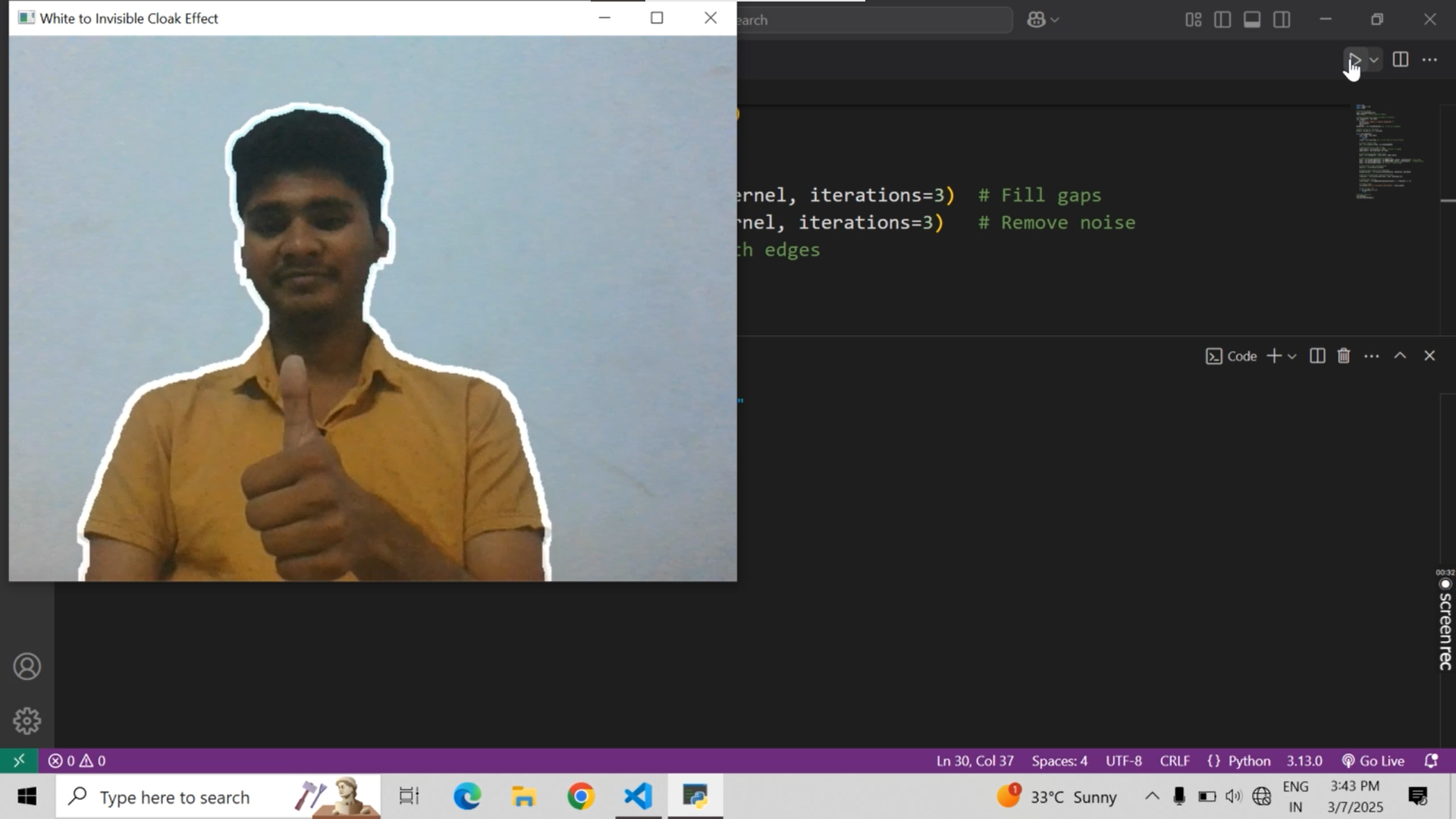Open the Copilot chat dropdown
The height and width of the screenshot is (819, 1456).
pos(1043,20)
